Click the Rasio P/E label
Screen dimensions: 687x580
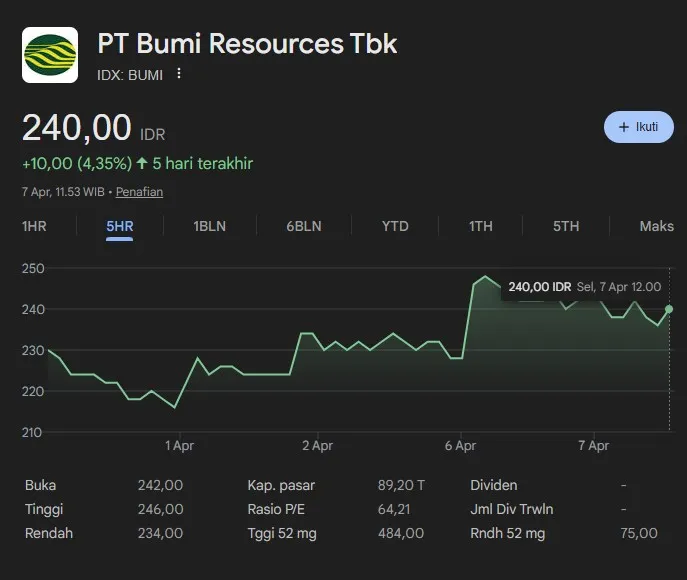click(276, 509)
